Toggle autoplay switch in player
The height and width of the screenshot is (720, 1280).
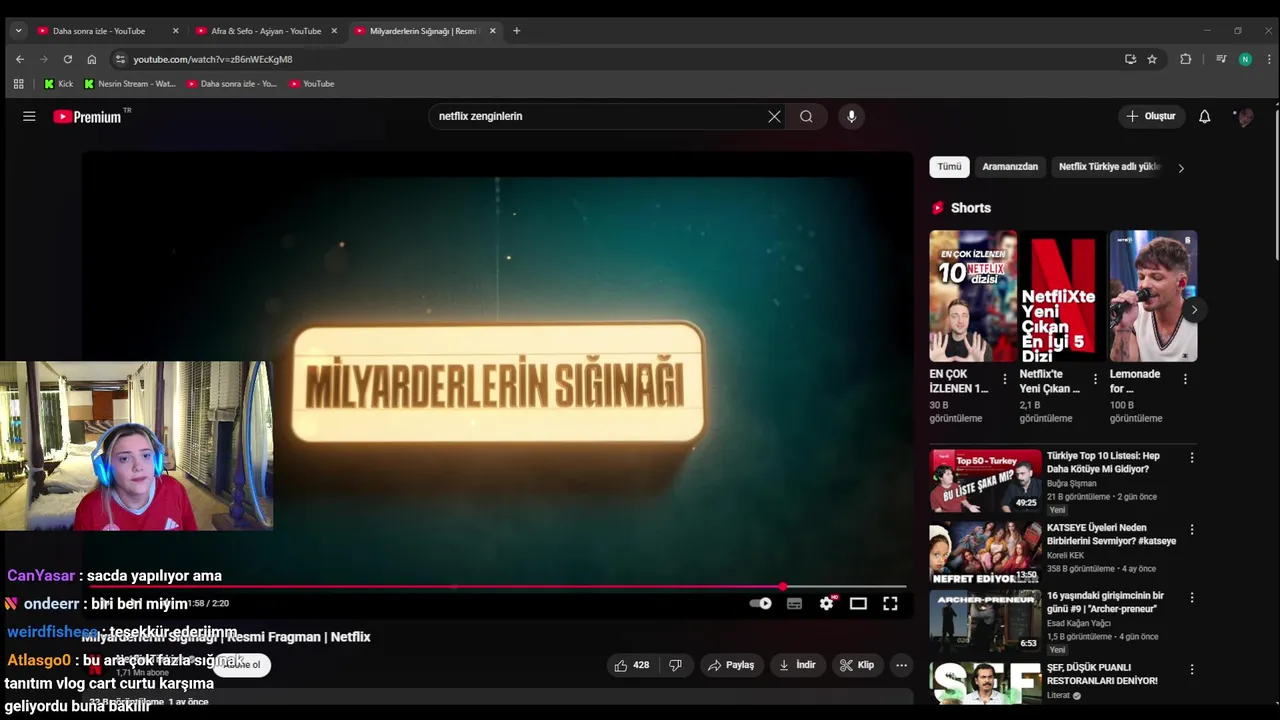coord(761,603)
